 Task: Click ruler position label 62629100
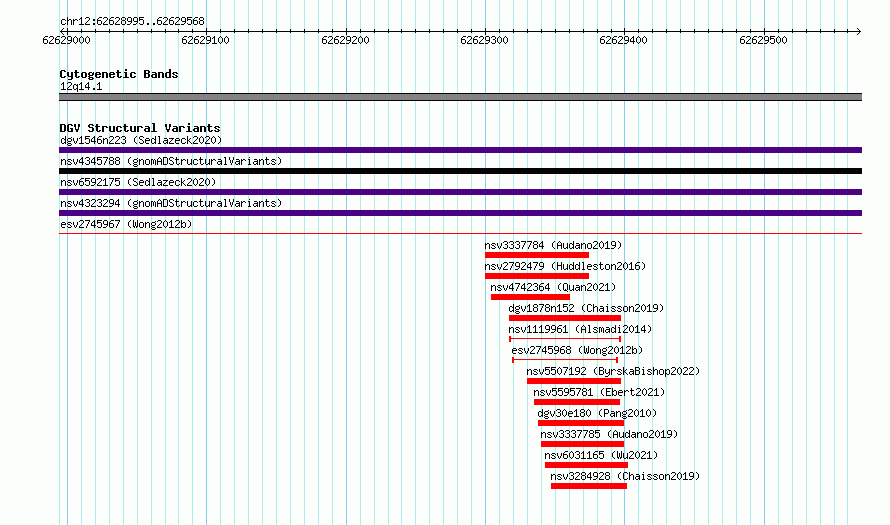coord(205,40)
